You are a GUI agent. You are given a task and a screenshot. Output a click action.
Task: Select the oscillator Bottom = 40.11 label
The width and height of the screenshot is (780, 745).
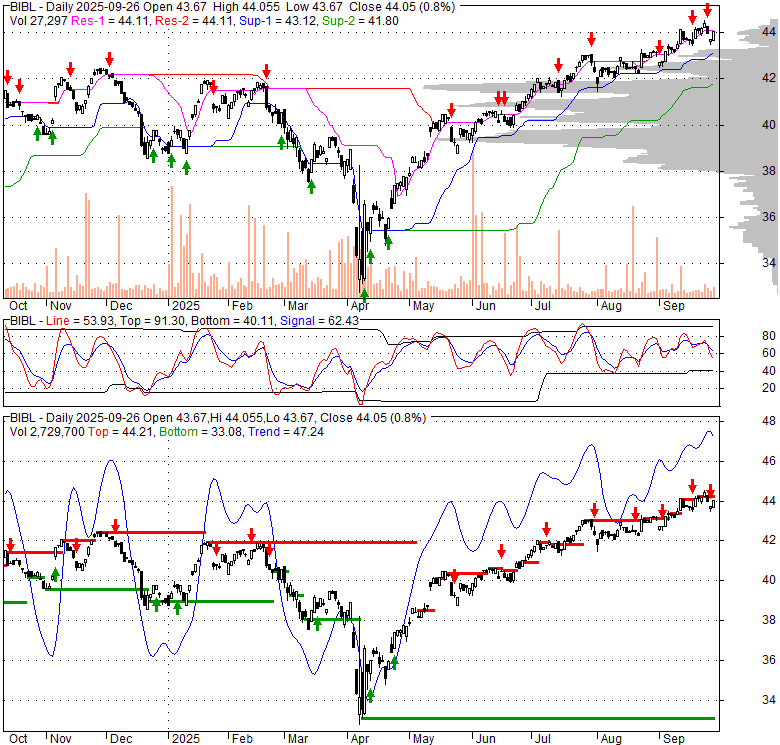[232, 321]
